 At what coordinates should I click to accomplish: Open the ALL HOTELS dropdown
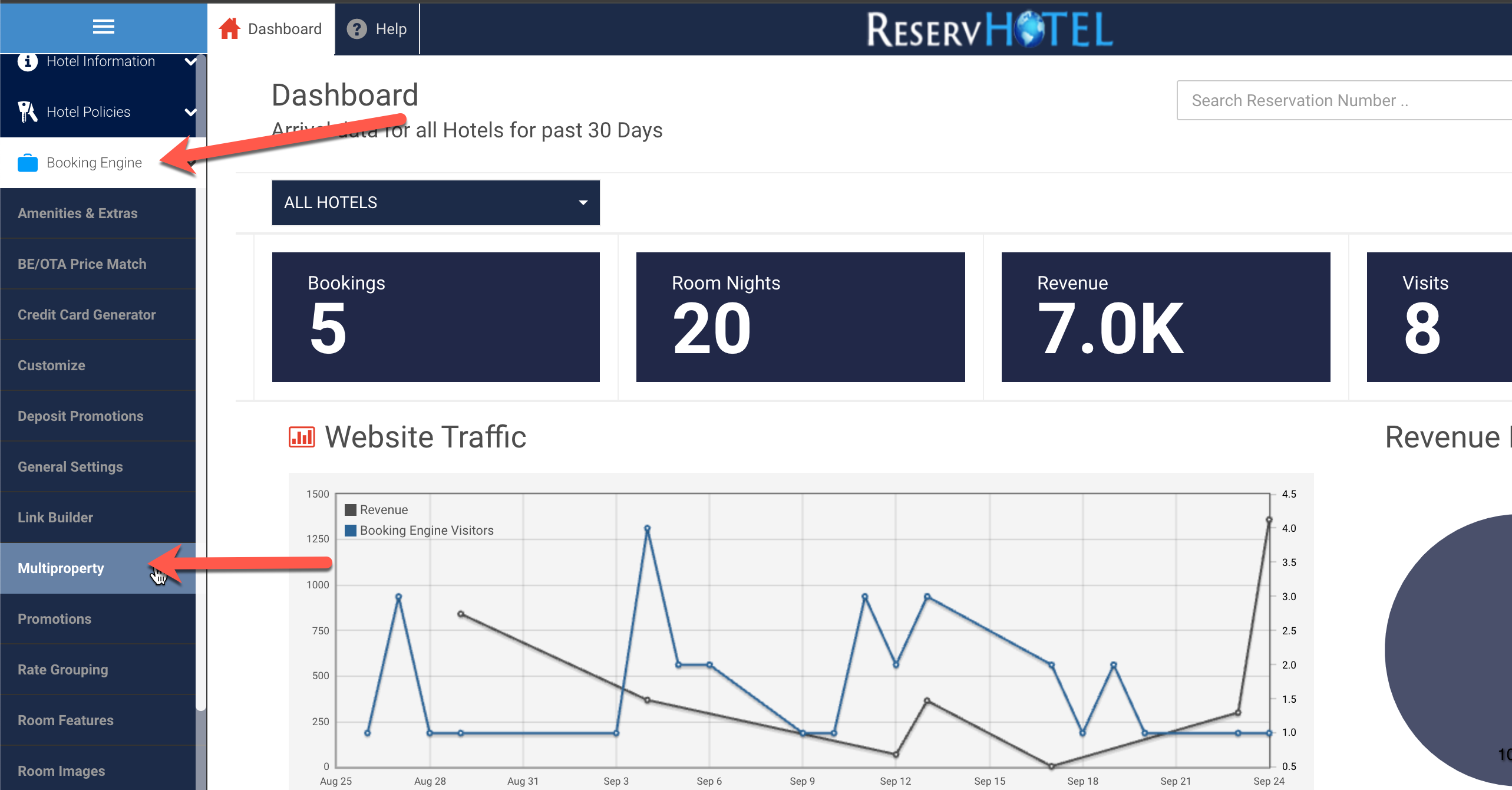435,203
